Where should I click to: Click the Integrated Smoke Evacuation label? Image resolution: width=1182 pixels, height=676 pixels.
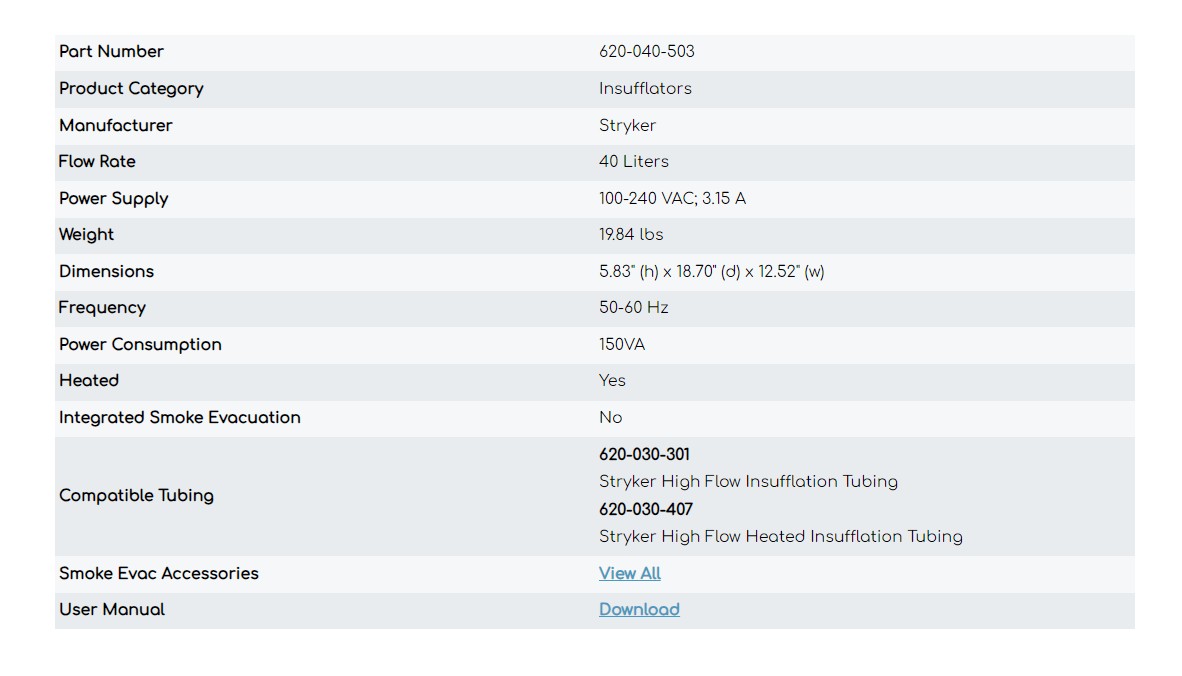(x=180, y=418)
